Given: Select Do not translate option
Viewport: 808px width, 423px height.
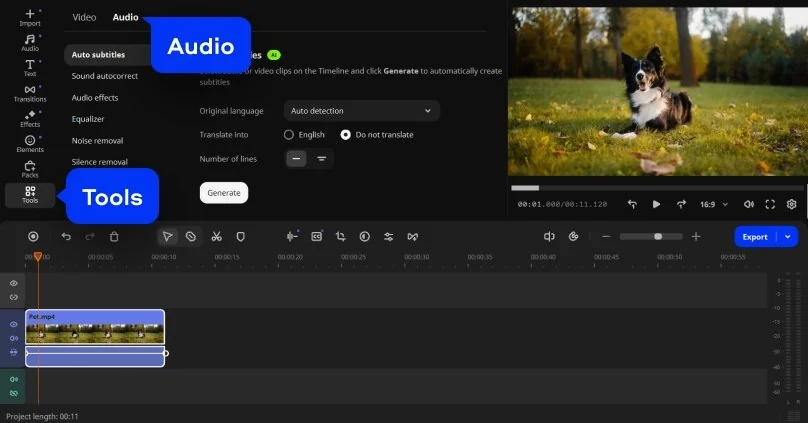Looking at the screenshot, I should coord(346,135).
